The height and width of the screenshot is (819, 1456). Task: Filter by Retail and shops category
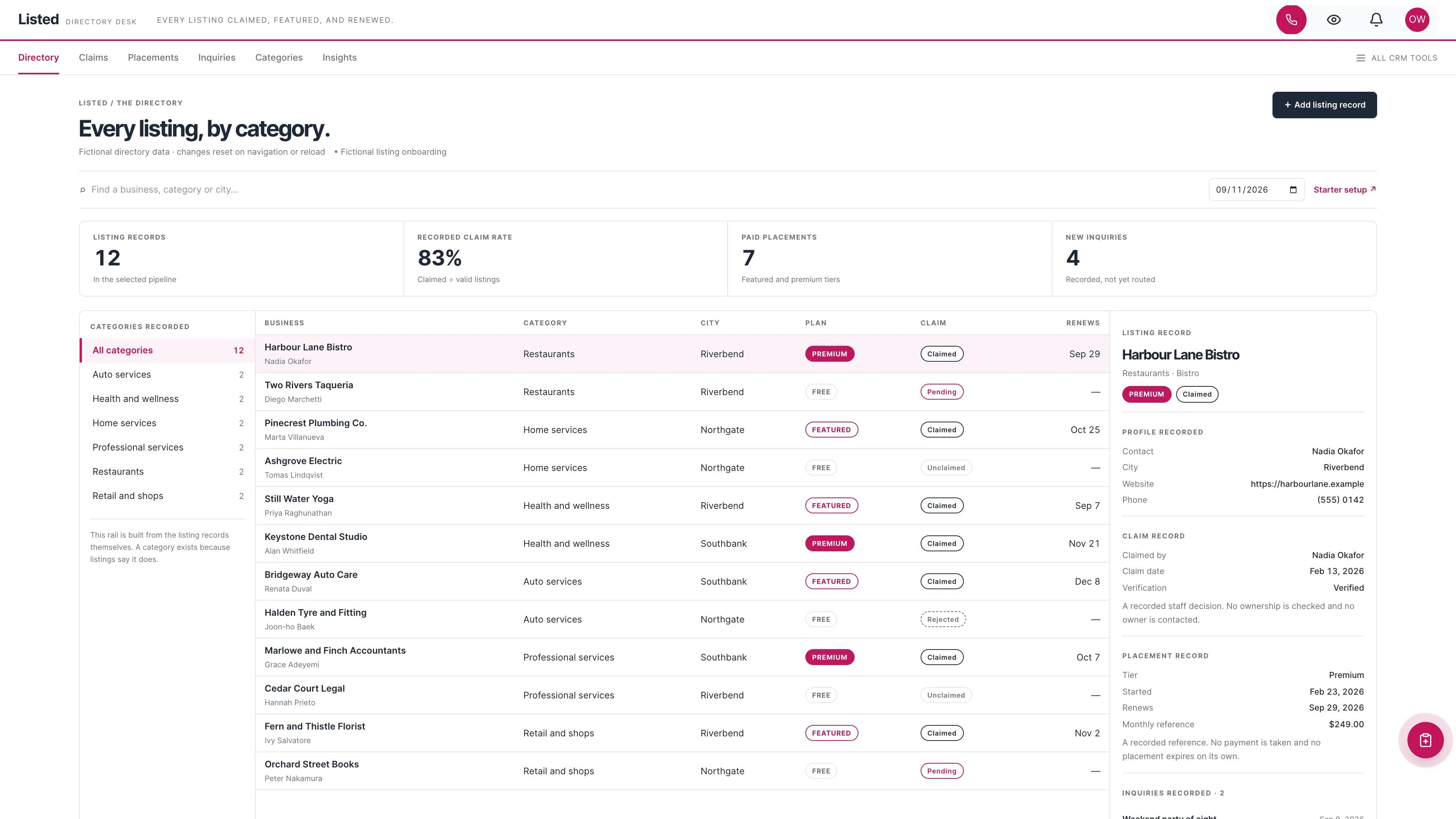(x=168, y=496)
